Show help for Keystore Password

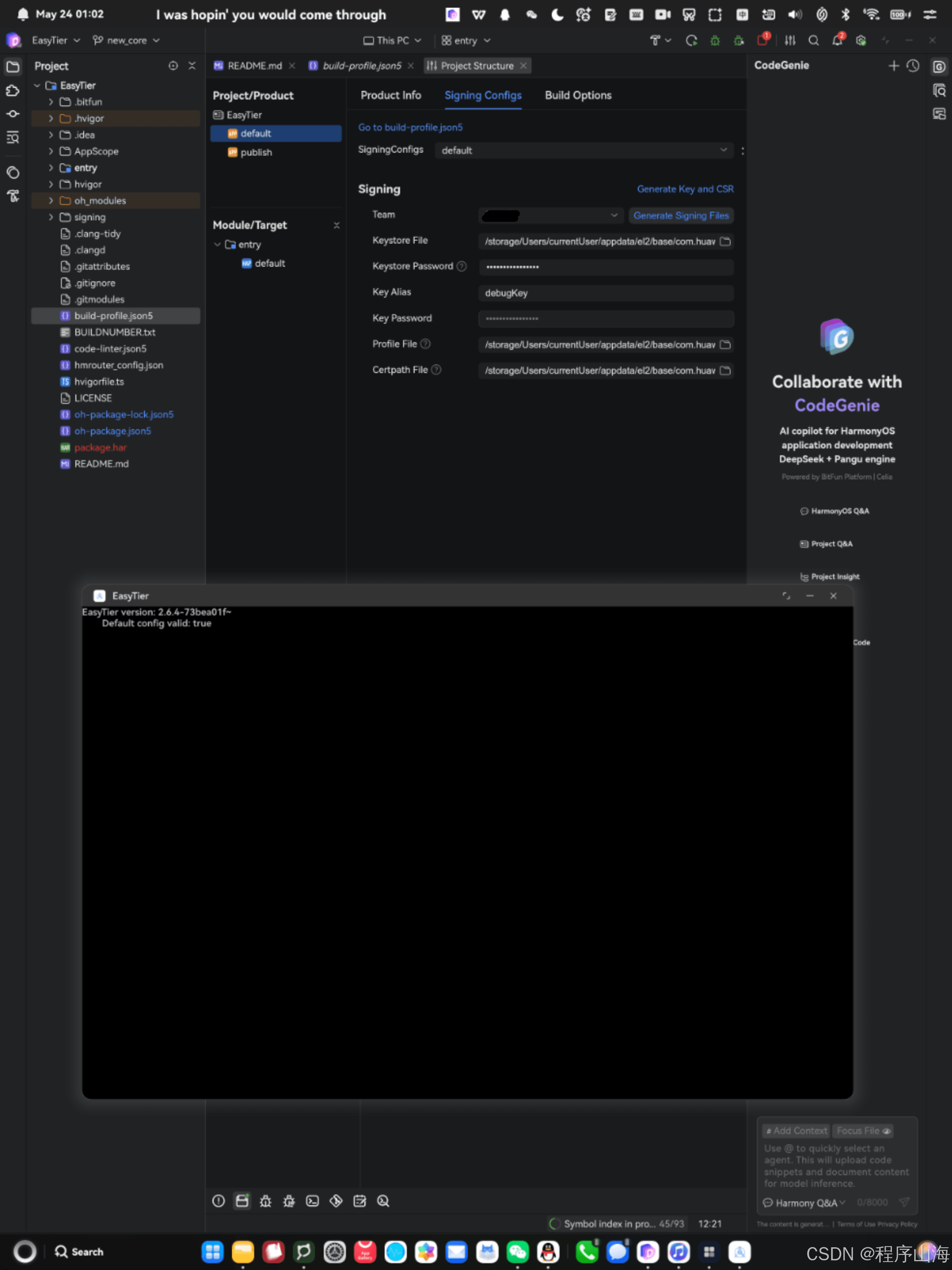tap(461, 266)
